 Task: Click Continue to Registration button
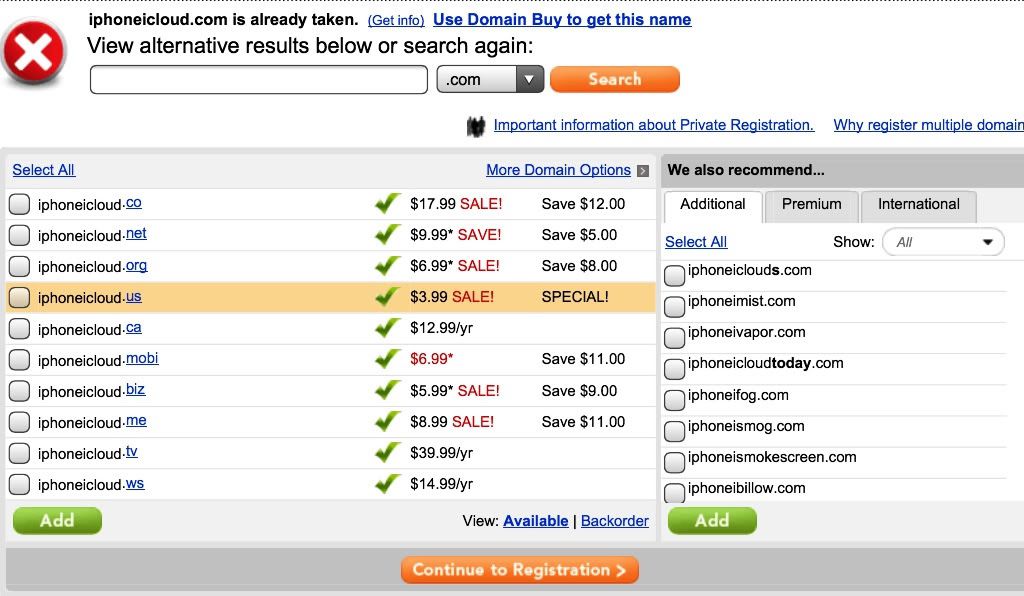(520, 570)
